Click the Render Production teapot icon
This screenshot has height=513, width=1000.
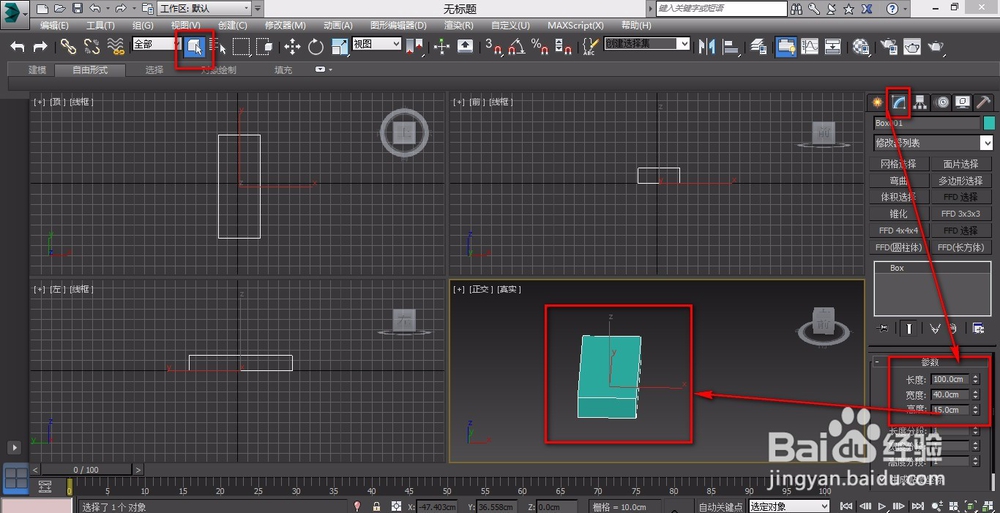(x=936, y=47)
